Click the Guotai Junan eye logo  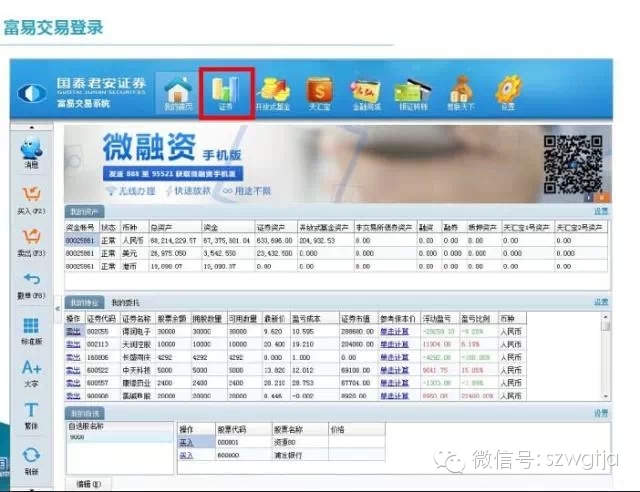pos(31,93)
